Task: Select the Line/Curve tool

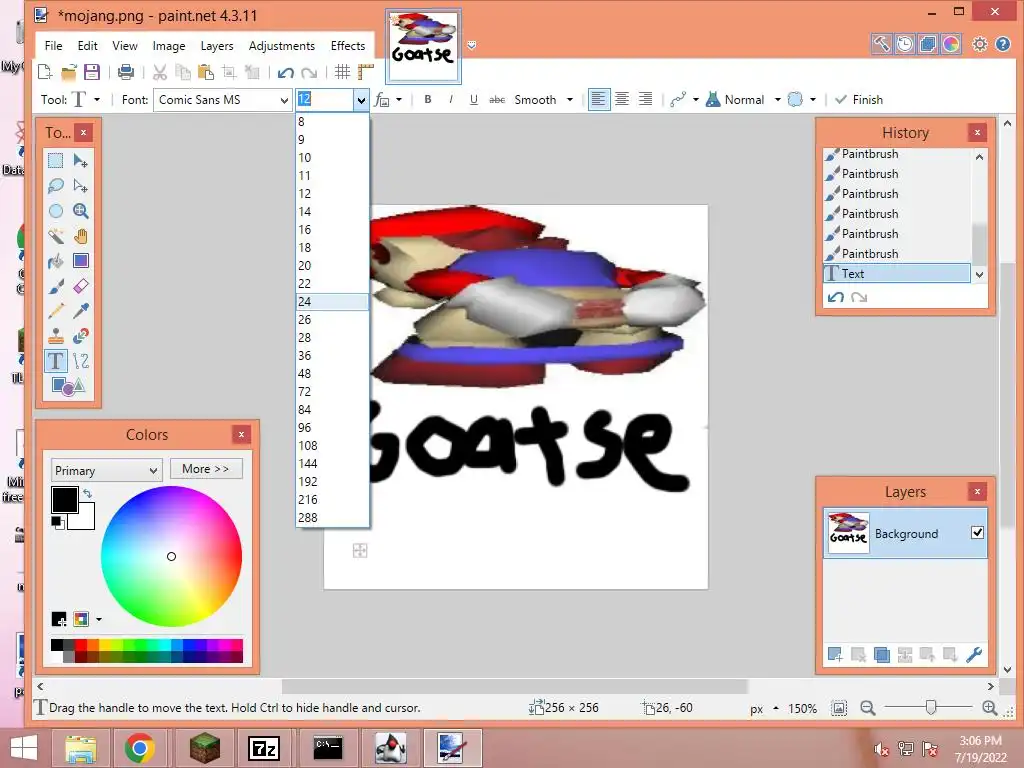Action: 81,360
